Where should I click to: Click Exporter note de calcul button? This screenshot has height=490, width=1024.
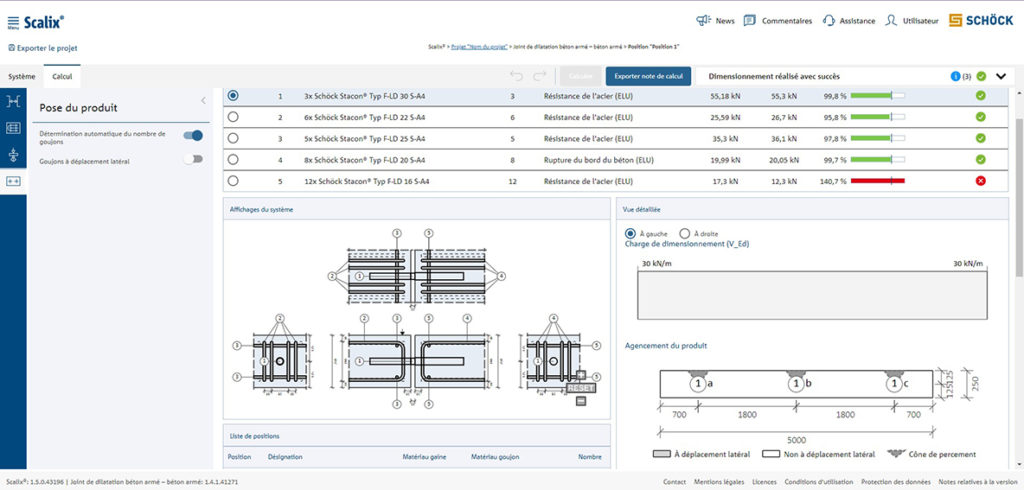coord(648,76)
